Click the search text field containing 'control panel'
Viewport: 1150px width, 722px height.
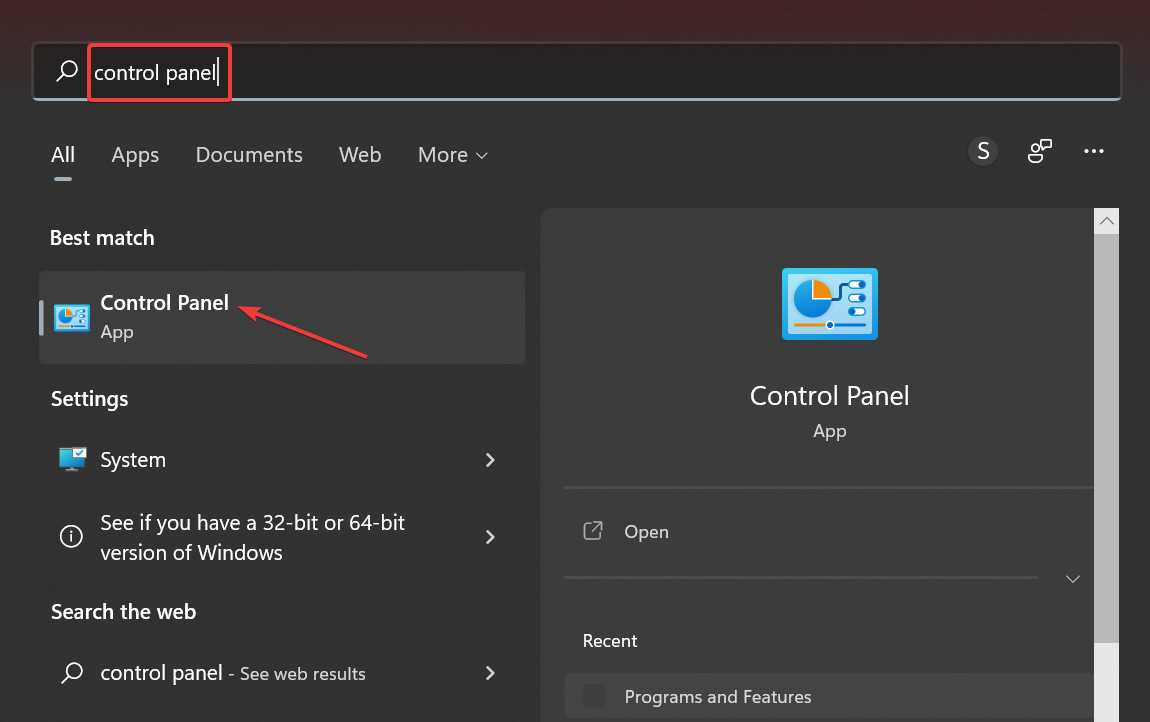pos(577,71)
